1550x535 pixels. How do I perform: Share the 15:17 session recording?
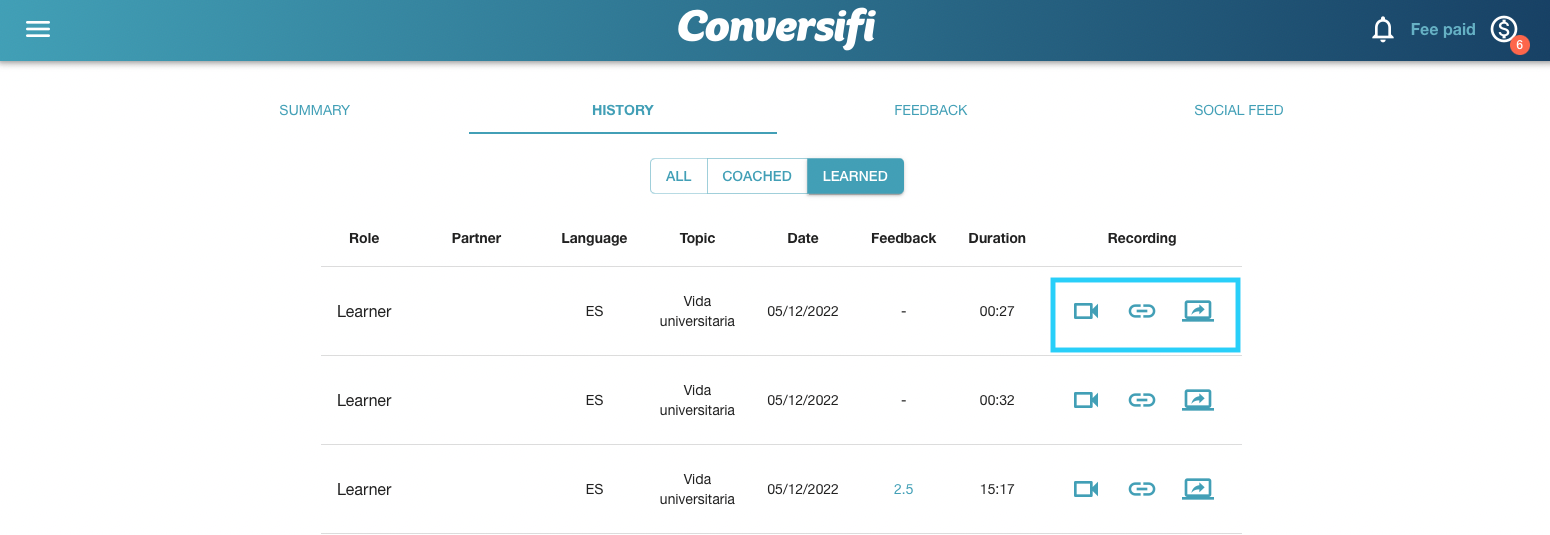[x=1197, y=489]
